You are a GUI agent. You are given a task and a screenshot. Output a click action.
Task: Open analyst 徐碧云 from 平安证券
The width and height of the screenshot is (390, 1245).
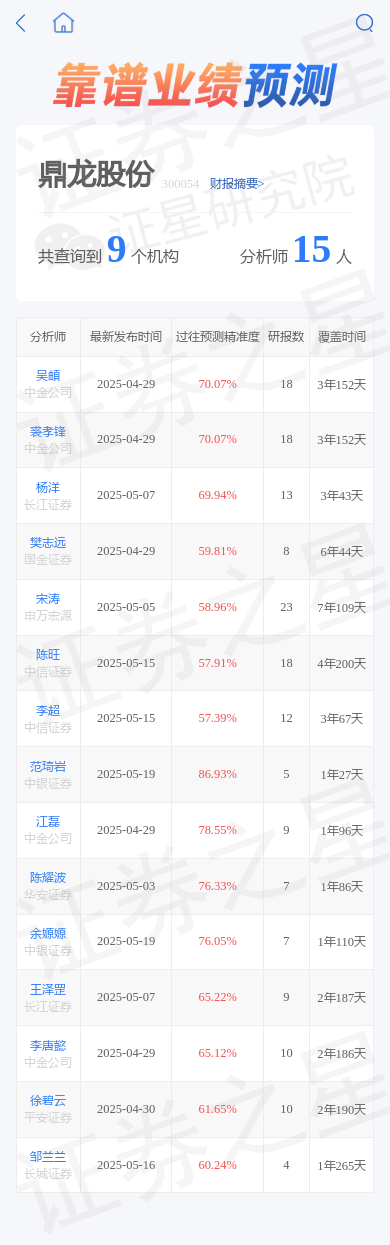tap(48, 1101)
